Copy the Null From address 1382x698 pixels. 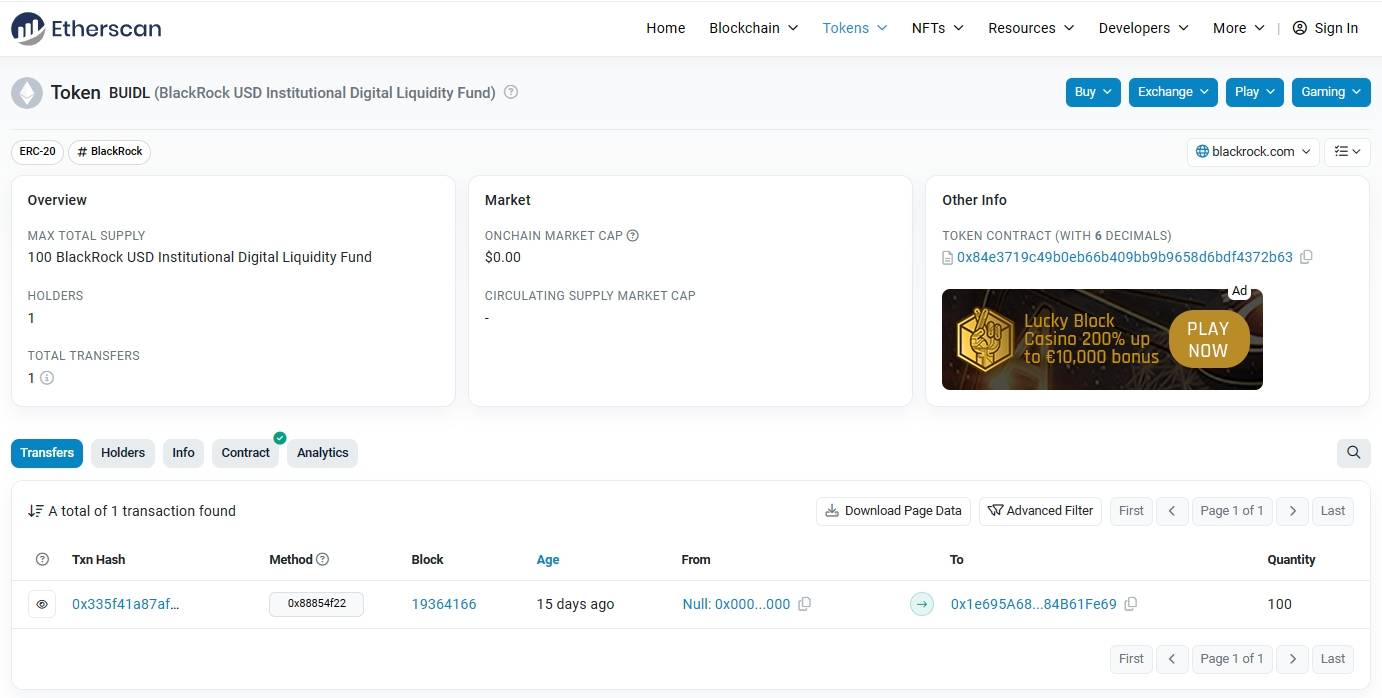[x=804, y=604]
